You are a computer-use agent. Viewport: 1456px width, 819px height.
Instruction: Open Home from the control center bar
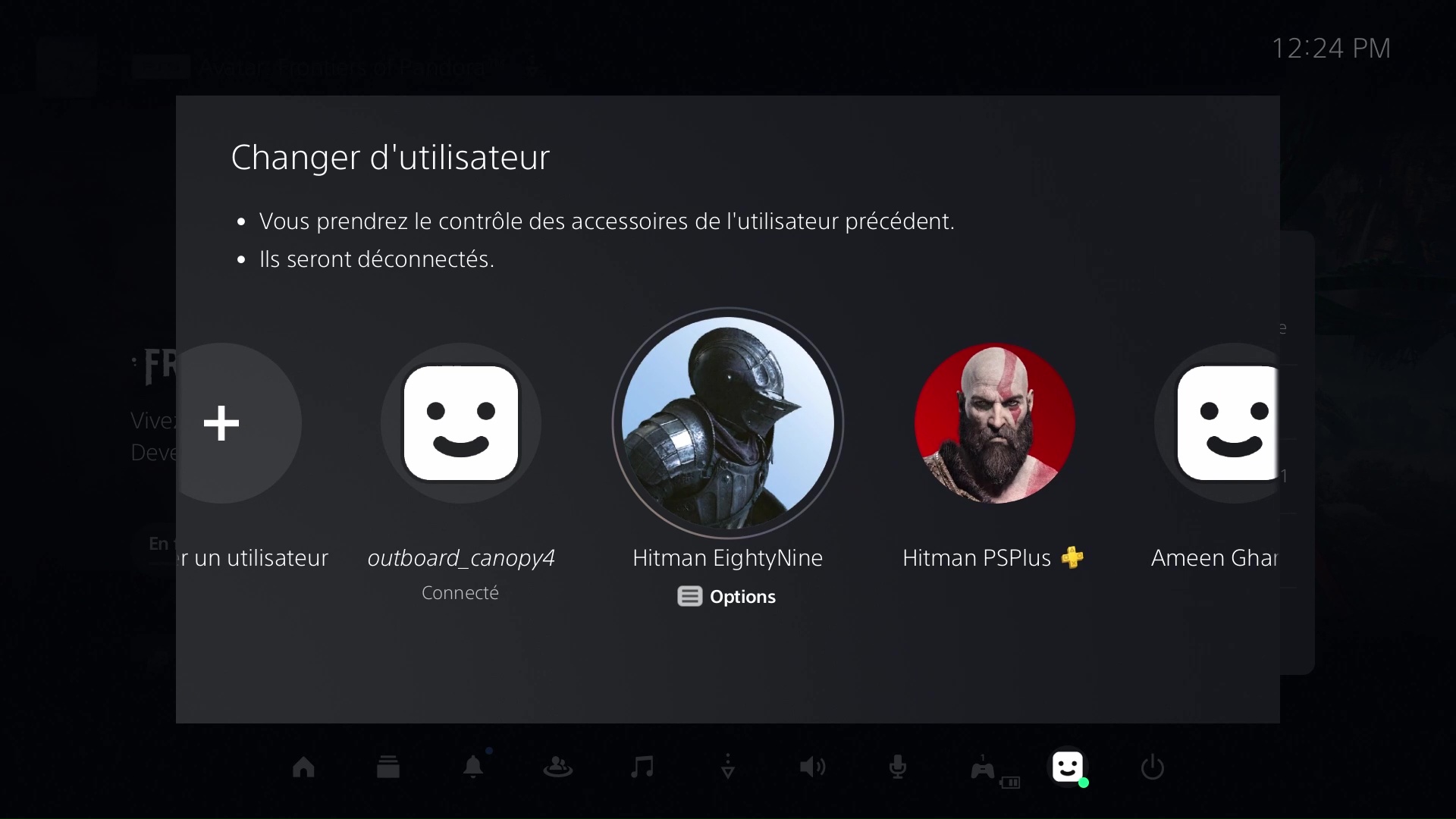[303, 767]
